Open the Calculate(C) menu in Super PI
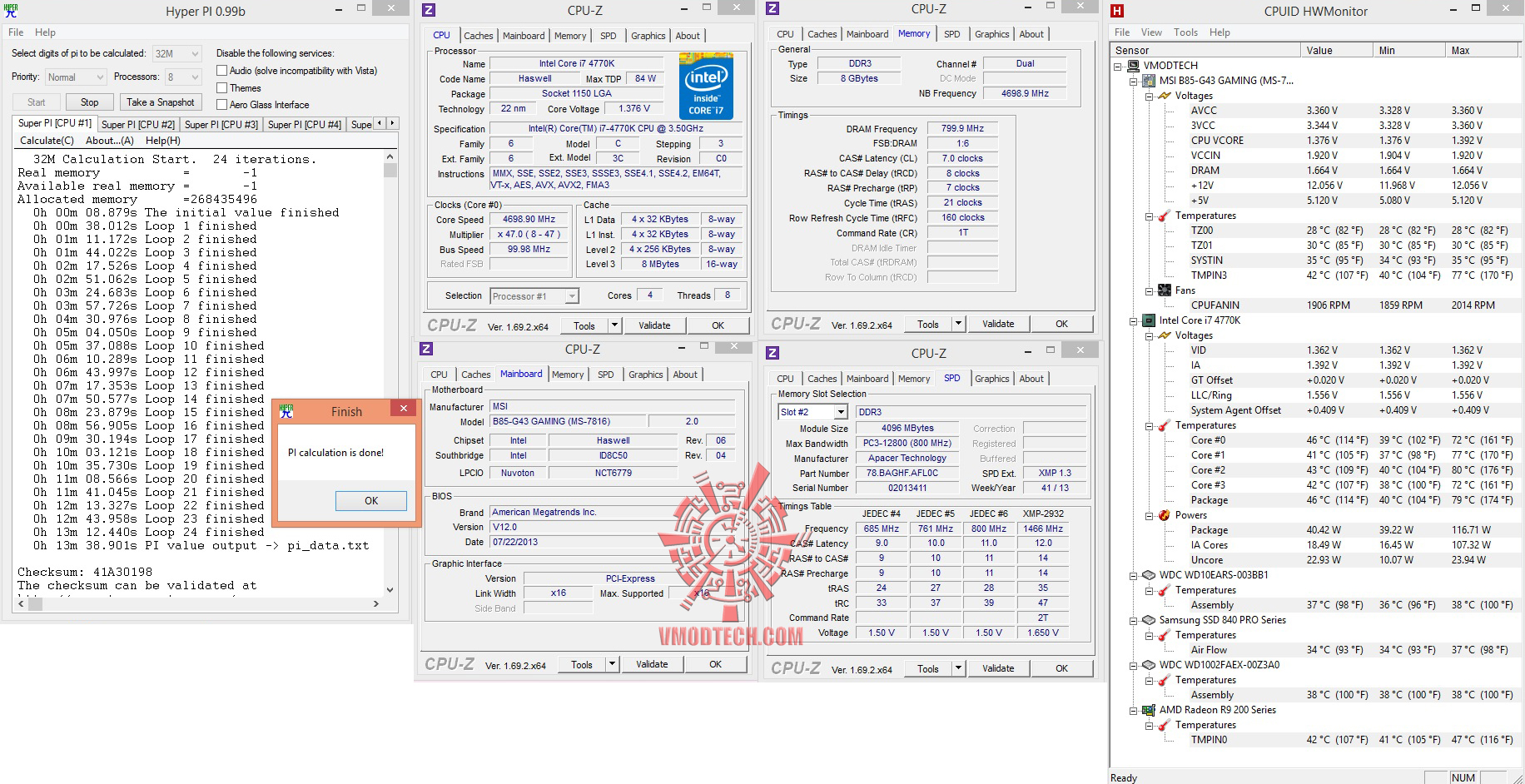Image resolution: width=1525 pixels, height=784 pixels. (47, 141)
